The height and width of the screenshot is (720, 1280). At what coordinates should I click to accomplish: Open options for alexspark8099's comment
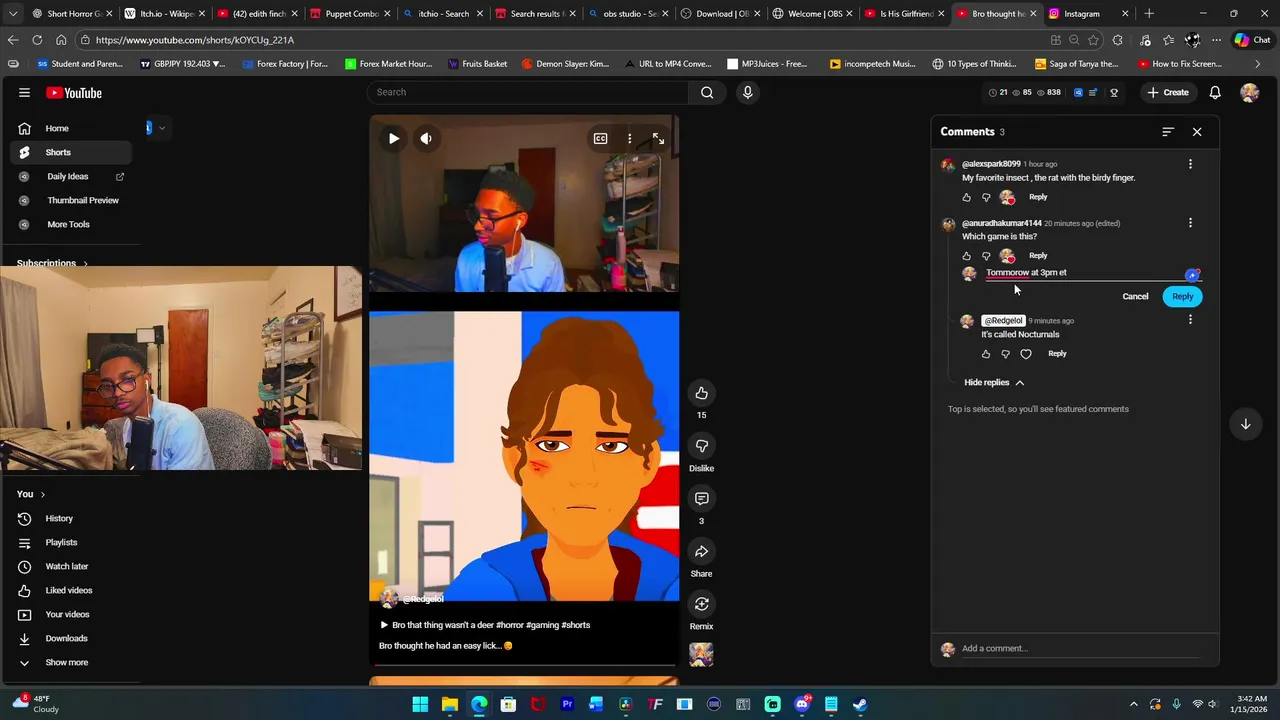[1190, 164]
